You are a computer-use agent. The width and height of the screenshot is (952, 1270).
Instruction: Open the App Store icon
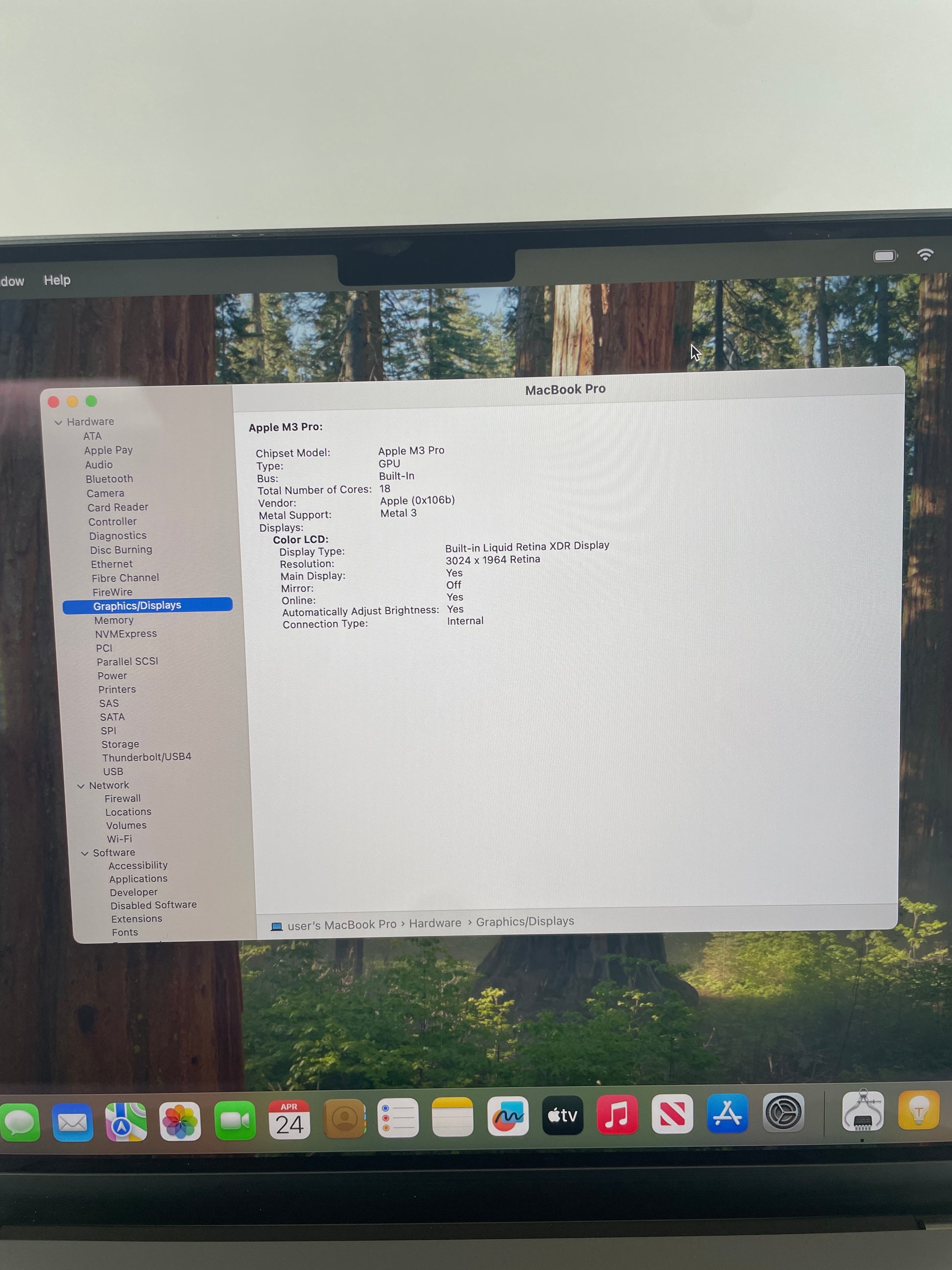point(727,1113)
